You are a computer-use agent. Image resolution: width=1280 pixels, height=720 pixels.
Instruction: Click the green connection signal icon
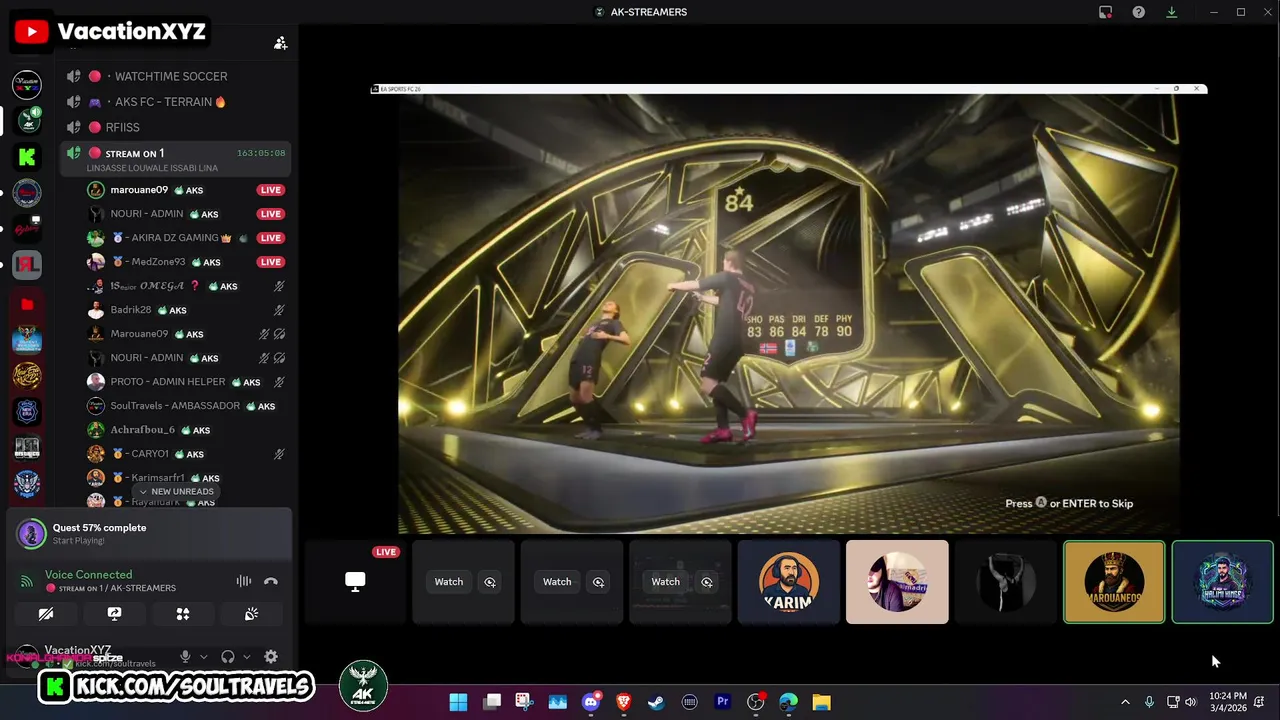click(x=27, y=581)
